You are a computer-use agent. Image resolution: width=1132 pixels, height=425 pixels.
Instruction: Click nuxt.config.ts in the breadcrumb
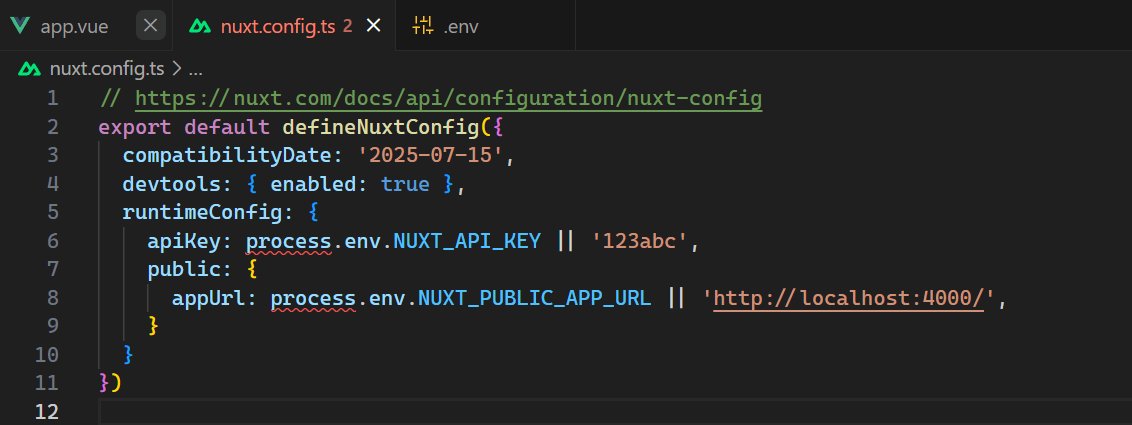tap(107, 69)
